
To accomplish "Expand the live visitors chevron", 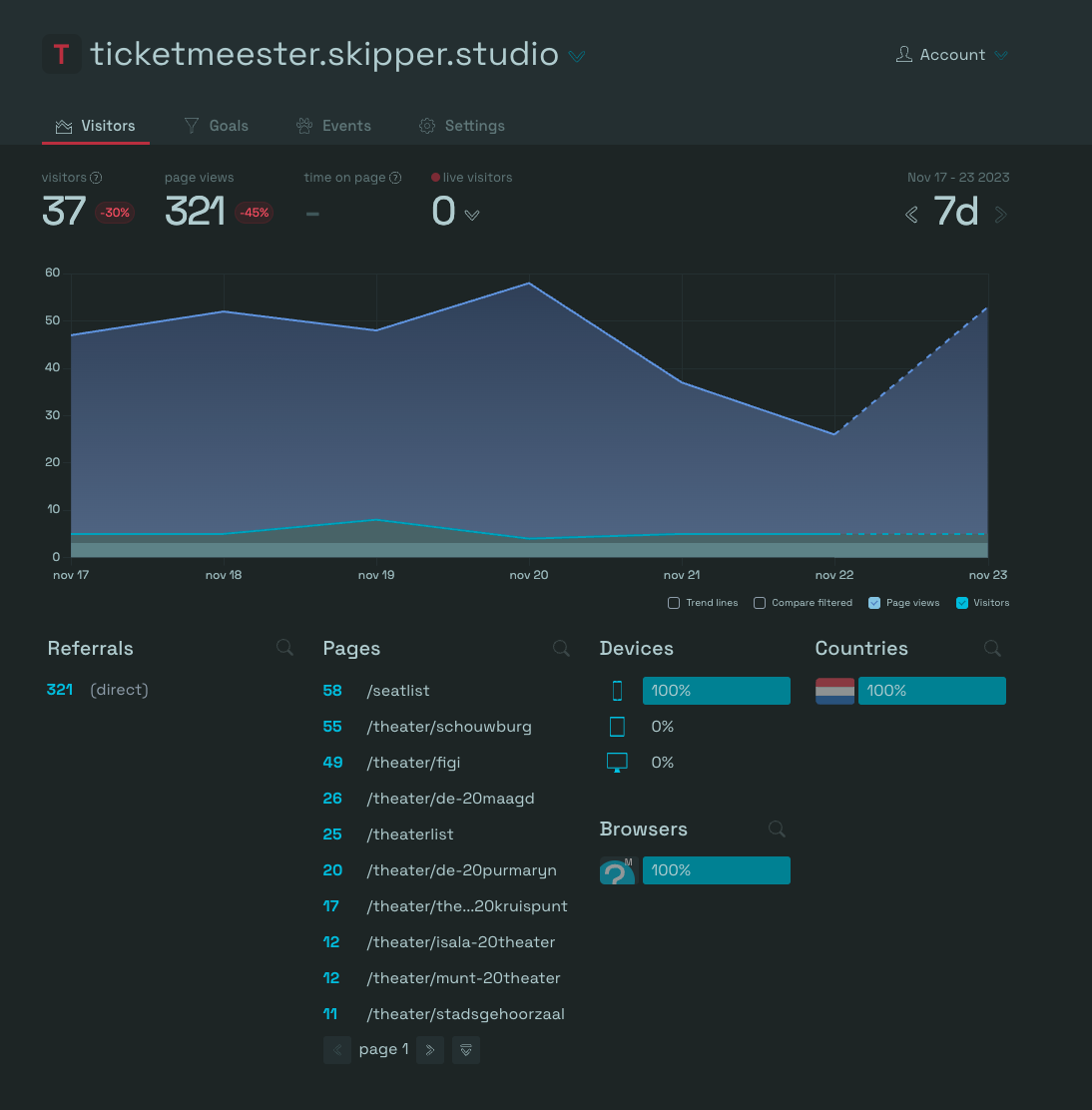I will coord(472,215).
